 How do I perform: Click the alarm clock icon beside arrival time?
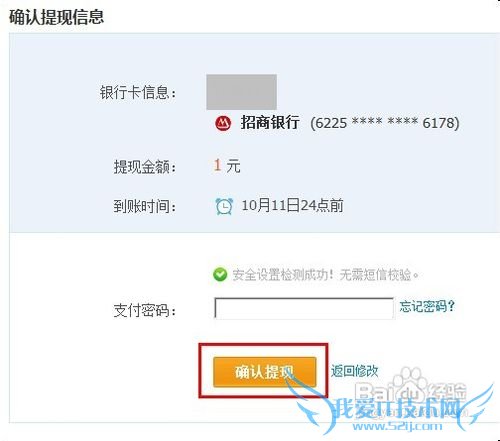(x=224, y=206)
